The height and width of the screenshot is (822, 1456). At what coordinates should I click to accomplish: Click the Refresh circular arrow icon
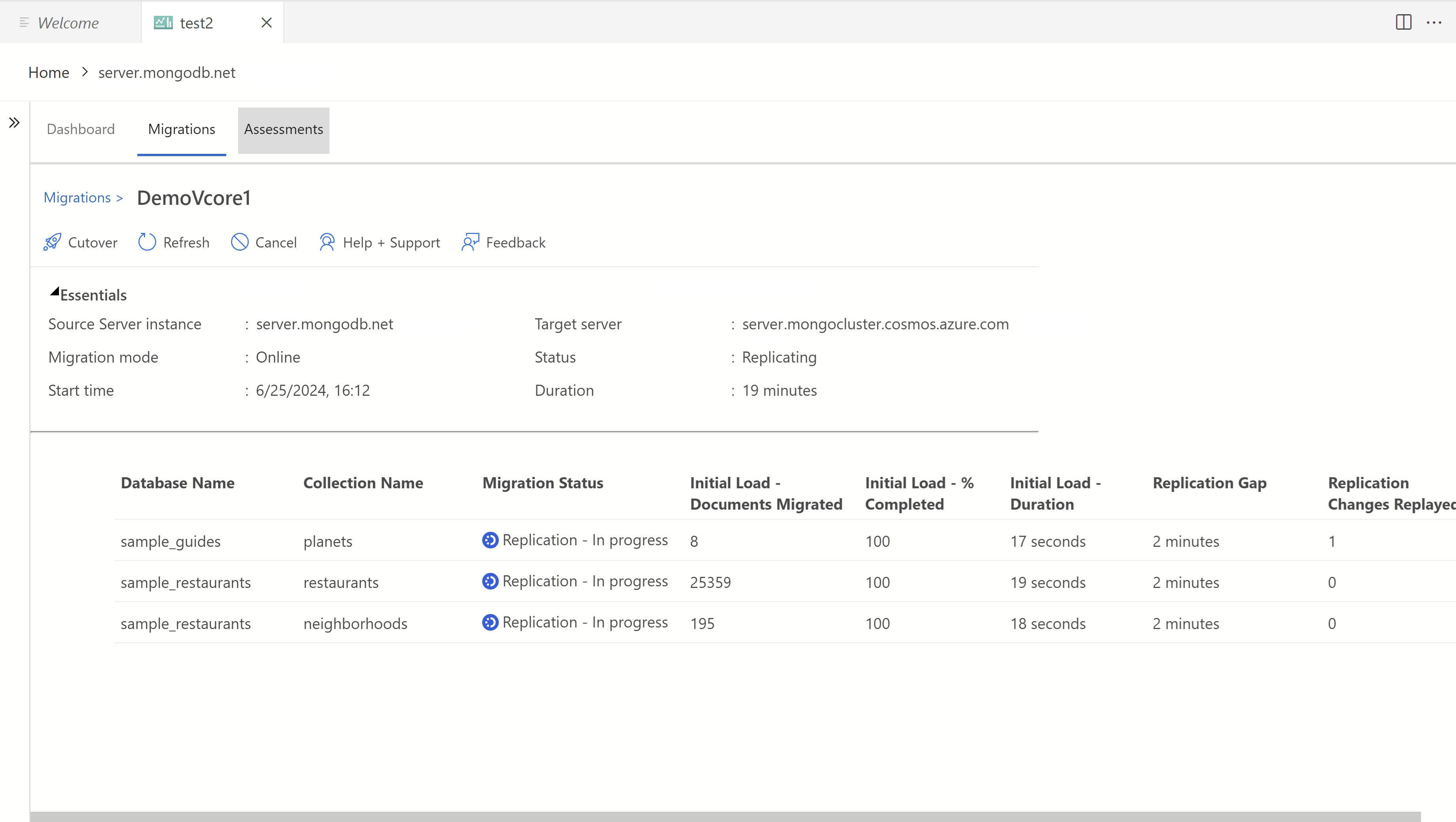[147, 242]
